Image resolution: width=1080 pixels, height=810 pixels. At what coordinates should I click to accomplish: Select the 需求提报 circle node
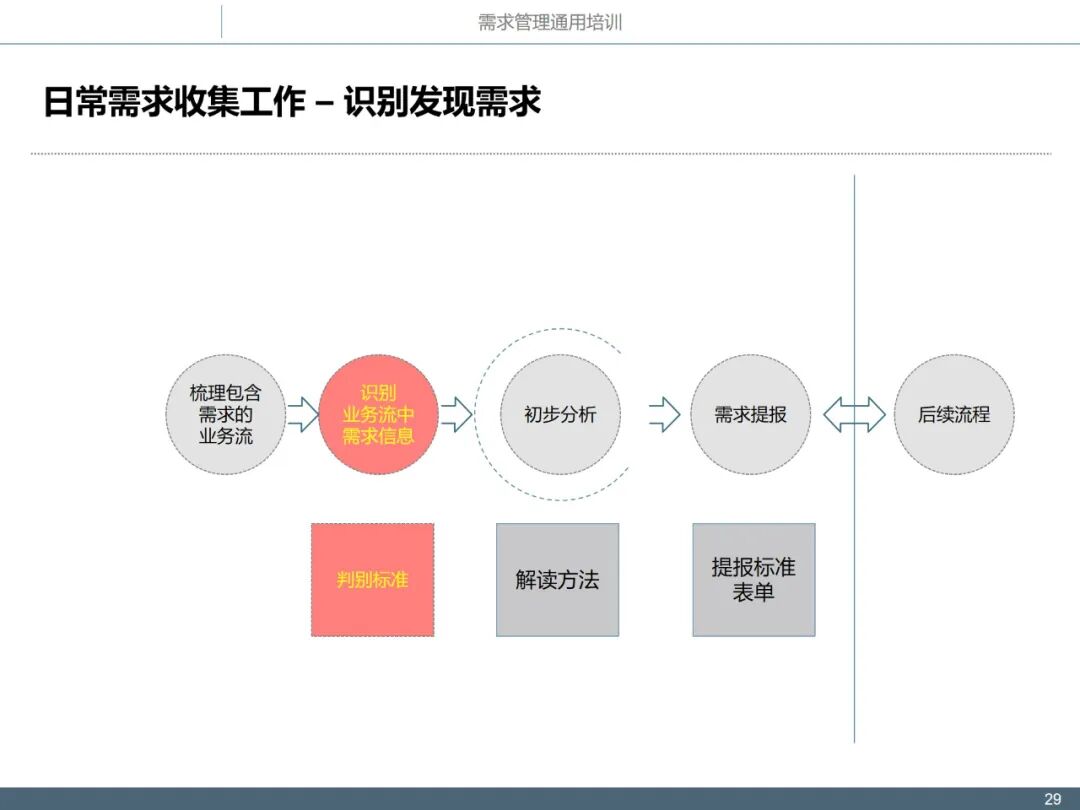click(750, 413)
